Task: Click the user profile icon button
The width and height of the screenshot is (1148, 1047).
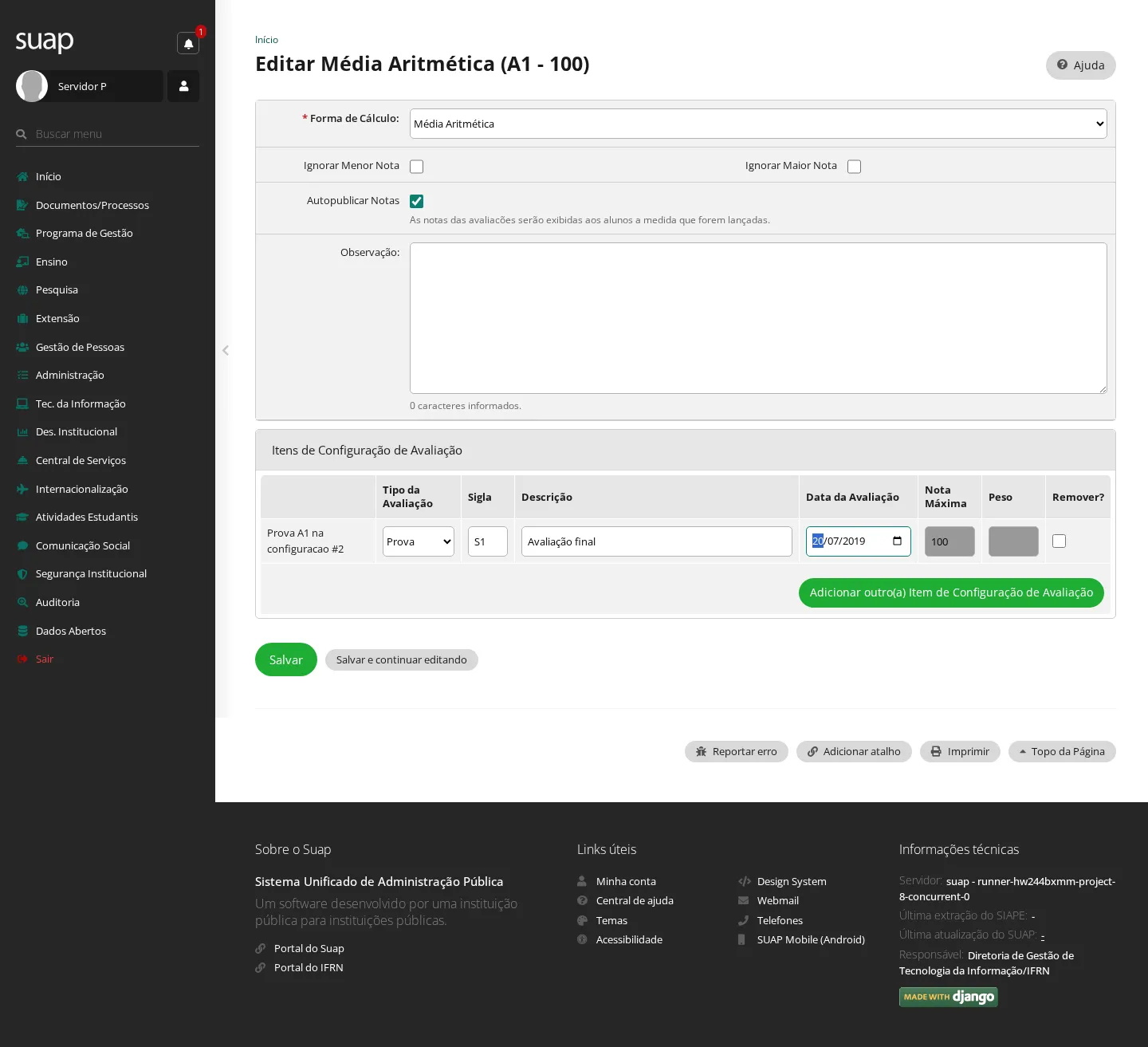Action: [x=183, y=86]
